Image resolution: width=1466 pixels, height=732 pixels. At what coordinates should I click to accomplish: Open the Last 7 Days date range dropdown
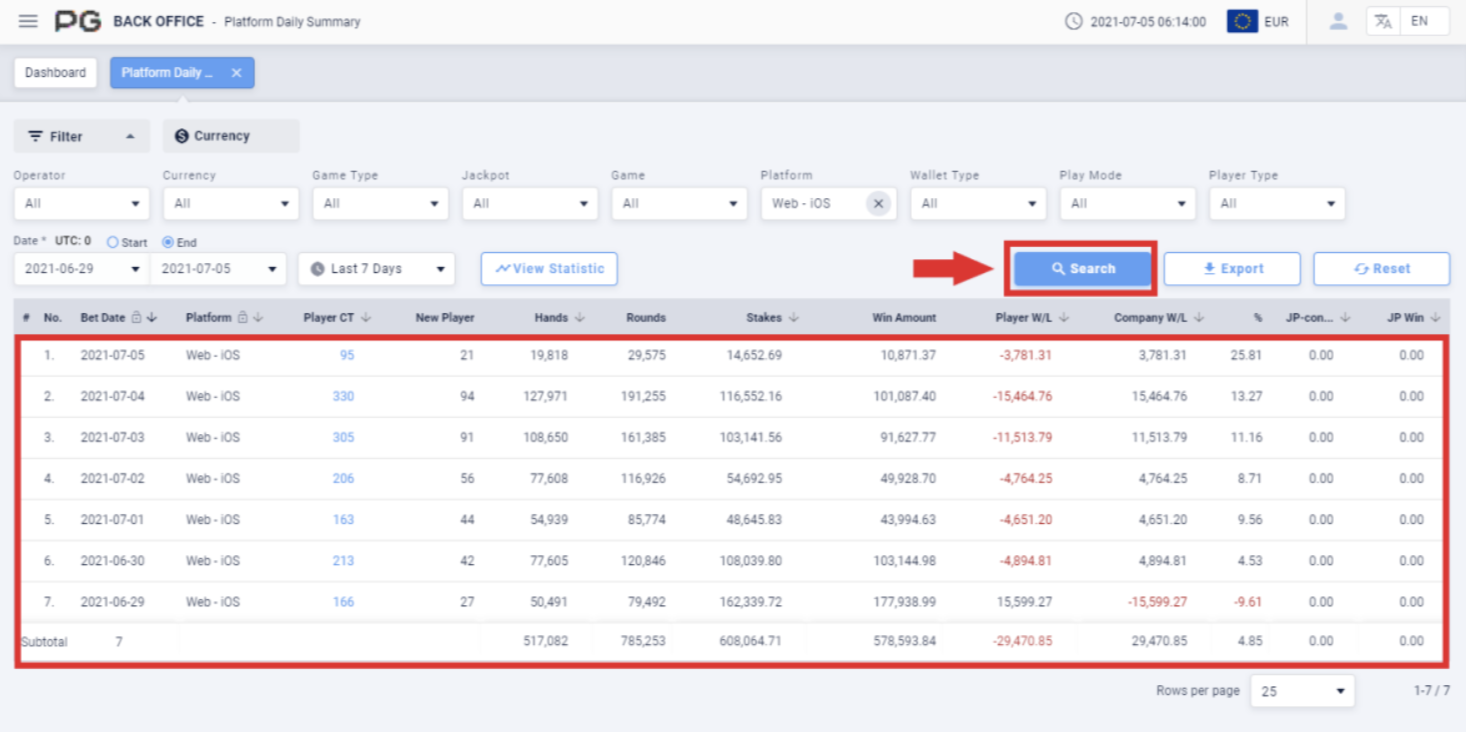[x=376, y=268]
